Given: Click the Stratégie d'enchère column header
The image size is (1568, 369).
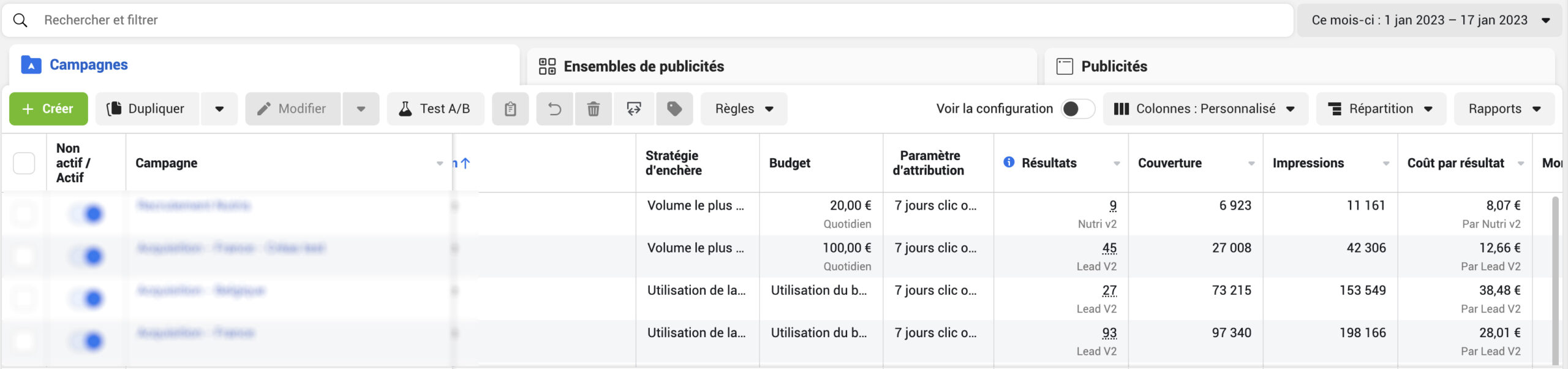Looking at the screenshot, I should click(x=698, y=163).
